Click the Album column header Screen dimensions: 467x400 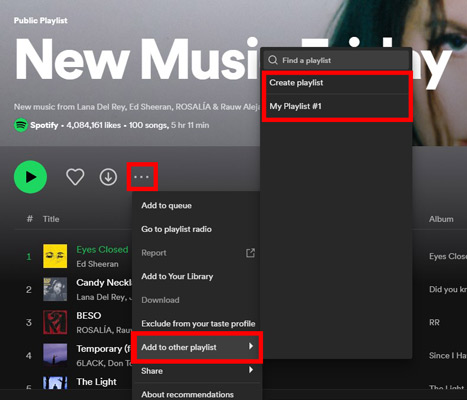click(x=441, y=219)
